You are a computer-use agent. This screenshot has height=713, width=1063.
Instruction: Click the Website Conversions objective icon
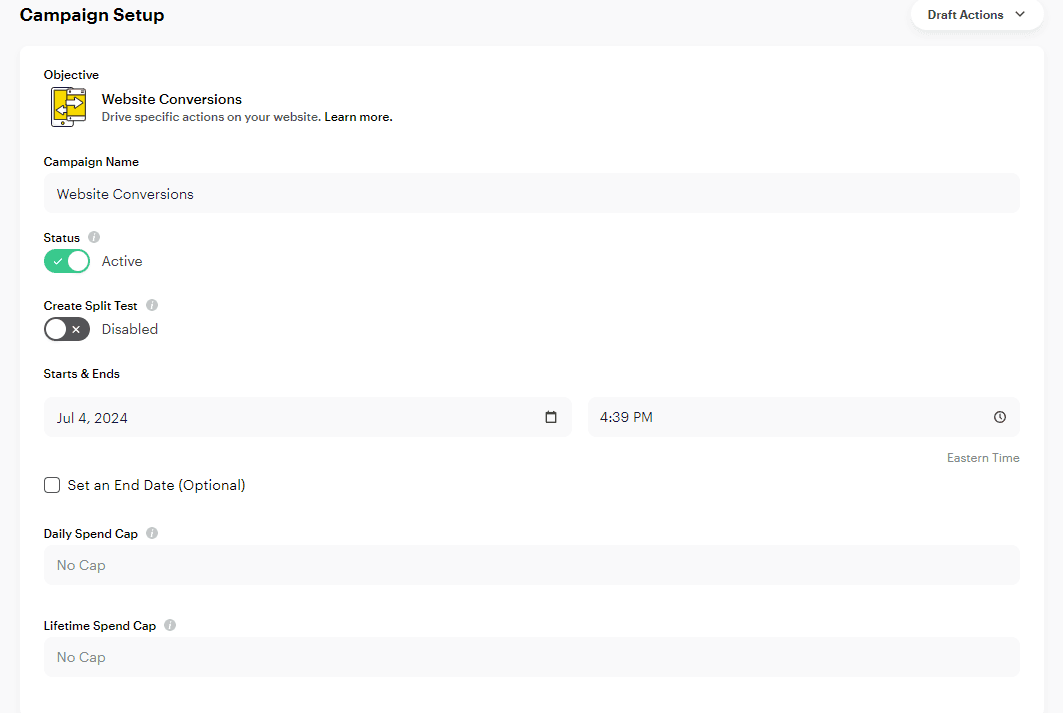67,107
